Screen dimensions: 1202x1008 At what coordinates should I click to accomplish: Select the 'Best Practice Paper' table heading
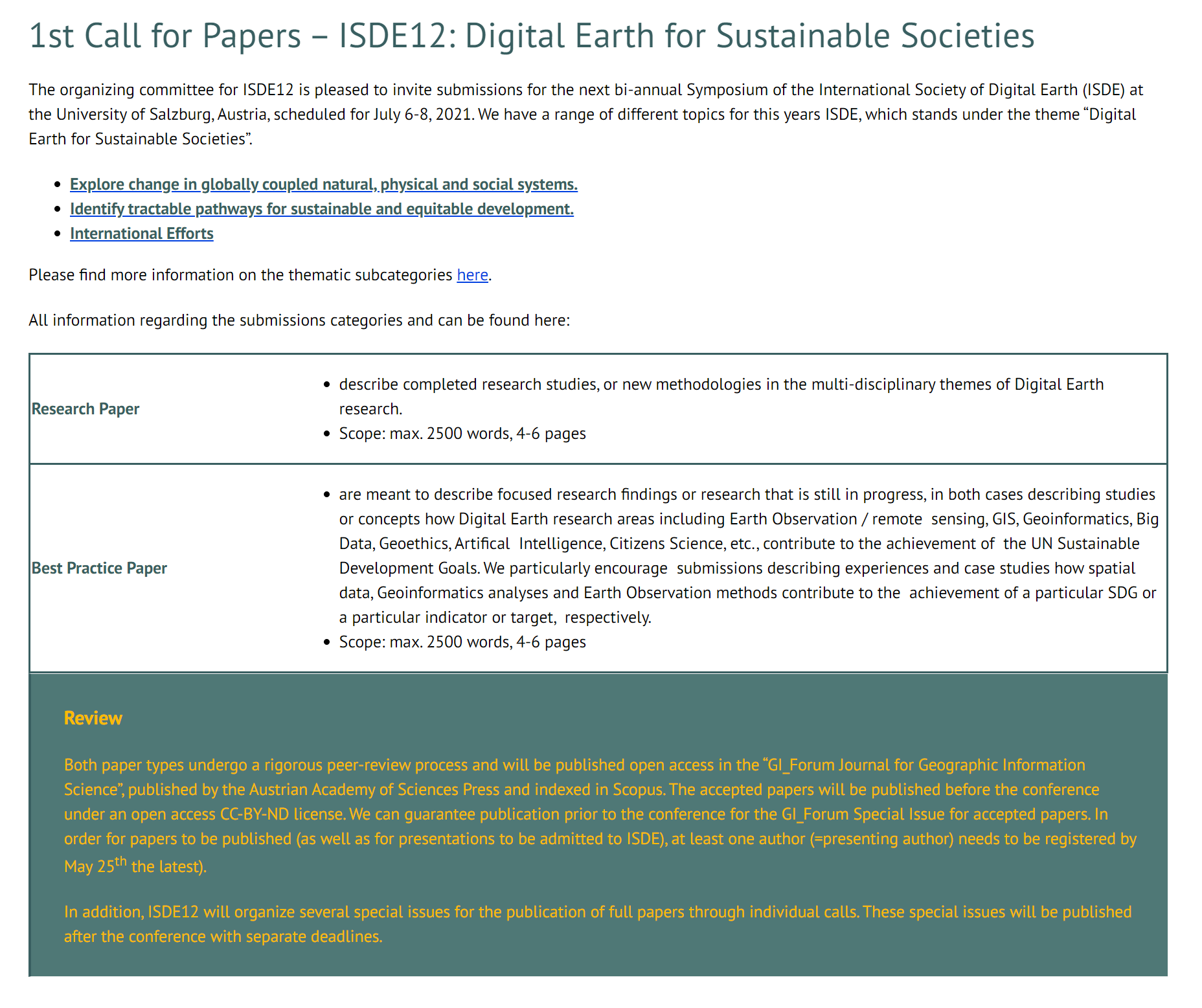click(99, 568)
